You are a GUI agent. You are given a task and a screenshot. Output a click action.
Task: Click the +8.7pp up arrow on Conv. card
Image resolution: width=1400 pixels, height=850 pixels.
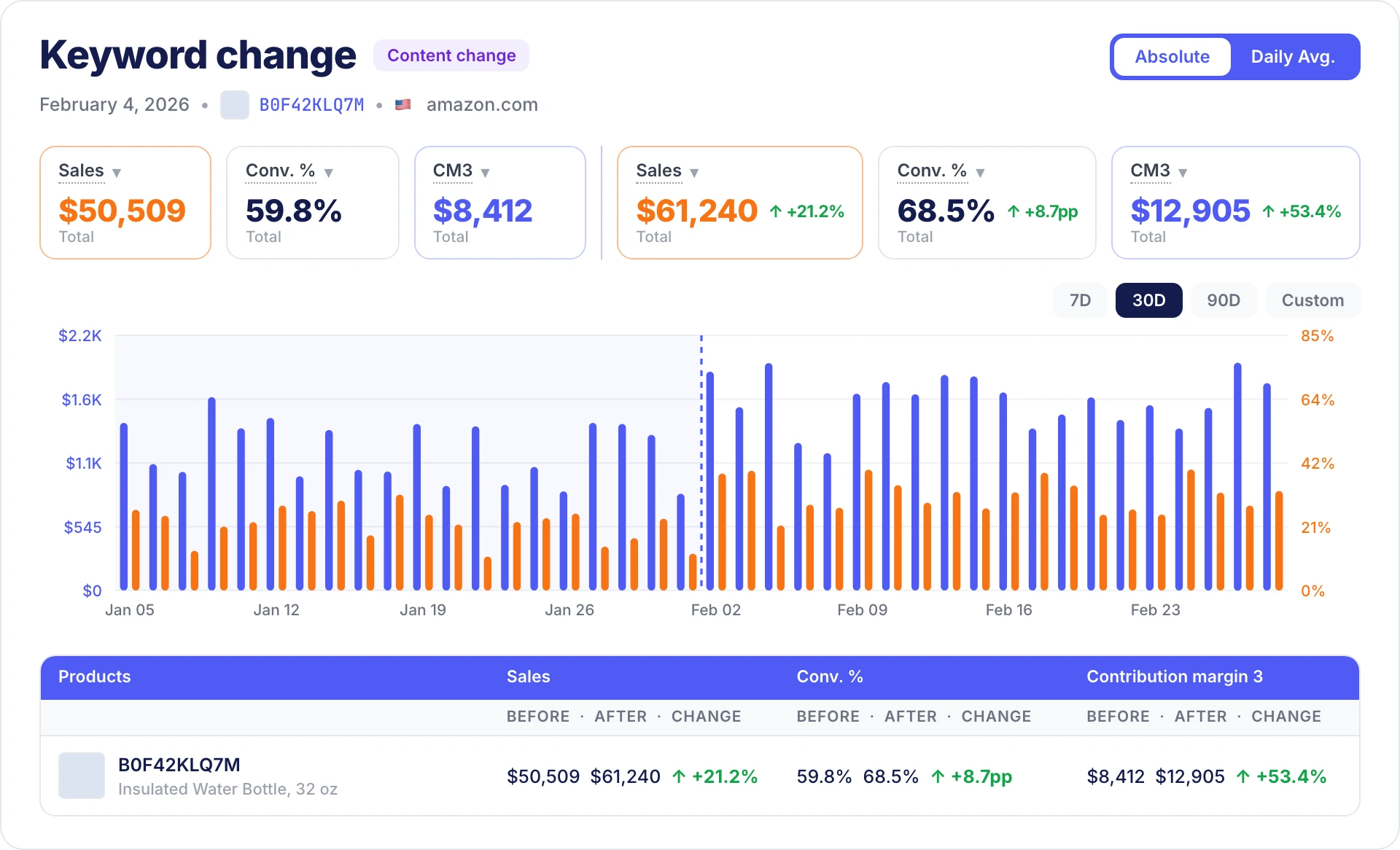click(x=1014, y=211)
